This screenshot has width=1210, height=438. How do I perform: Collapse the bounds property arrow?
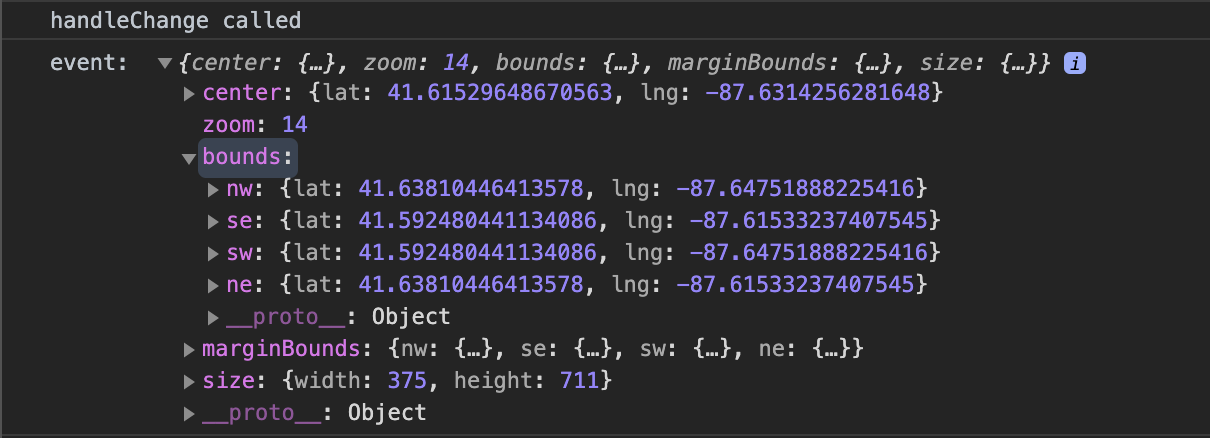pos(189,157)
